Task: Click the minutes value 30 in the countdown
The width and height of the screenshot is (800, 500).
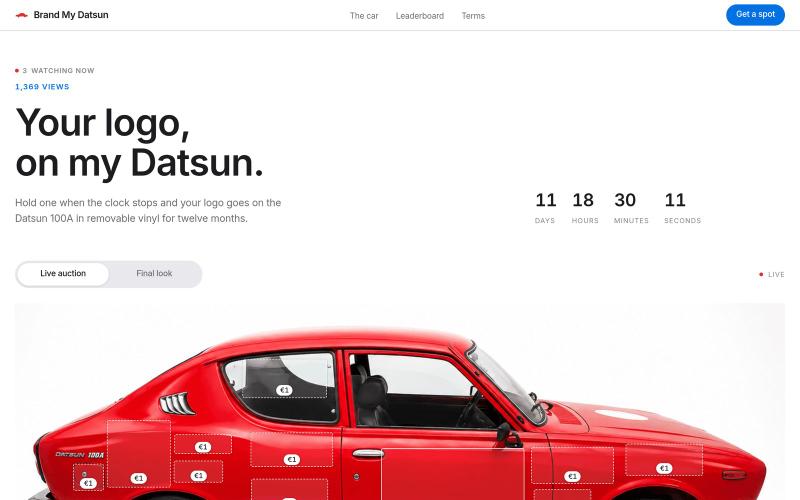Action: pyautogui.click(x=625, y=200)
